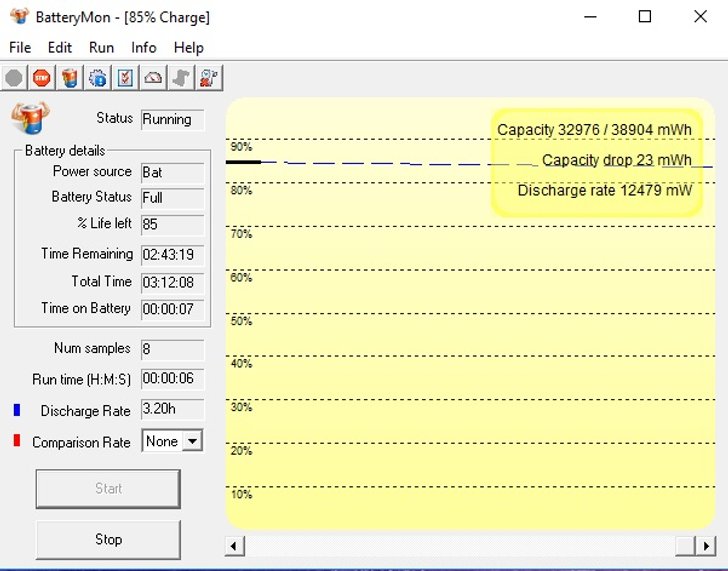Click the Time Remaining label
Image resolution: width=728 pixels, height=571 pixels.
point(87,254)
